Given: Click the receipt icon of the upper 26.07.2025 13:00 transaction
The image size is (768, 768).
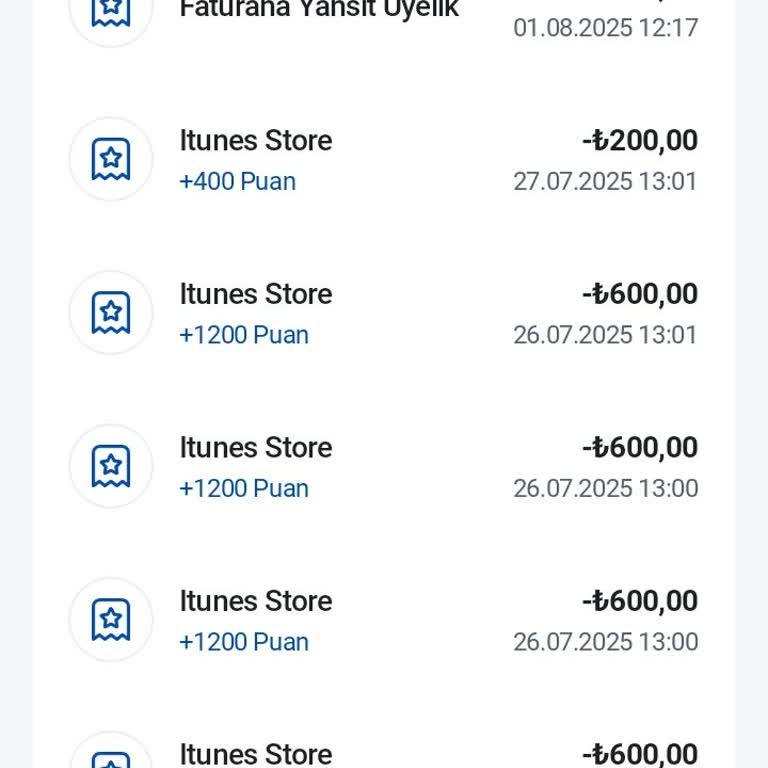Looking at the screenshot, I should [x=111, y=466].
